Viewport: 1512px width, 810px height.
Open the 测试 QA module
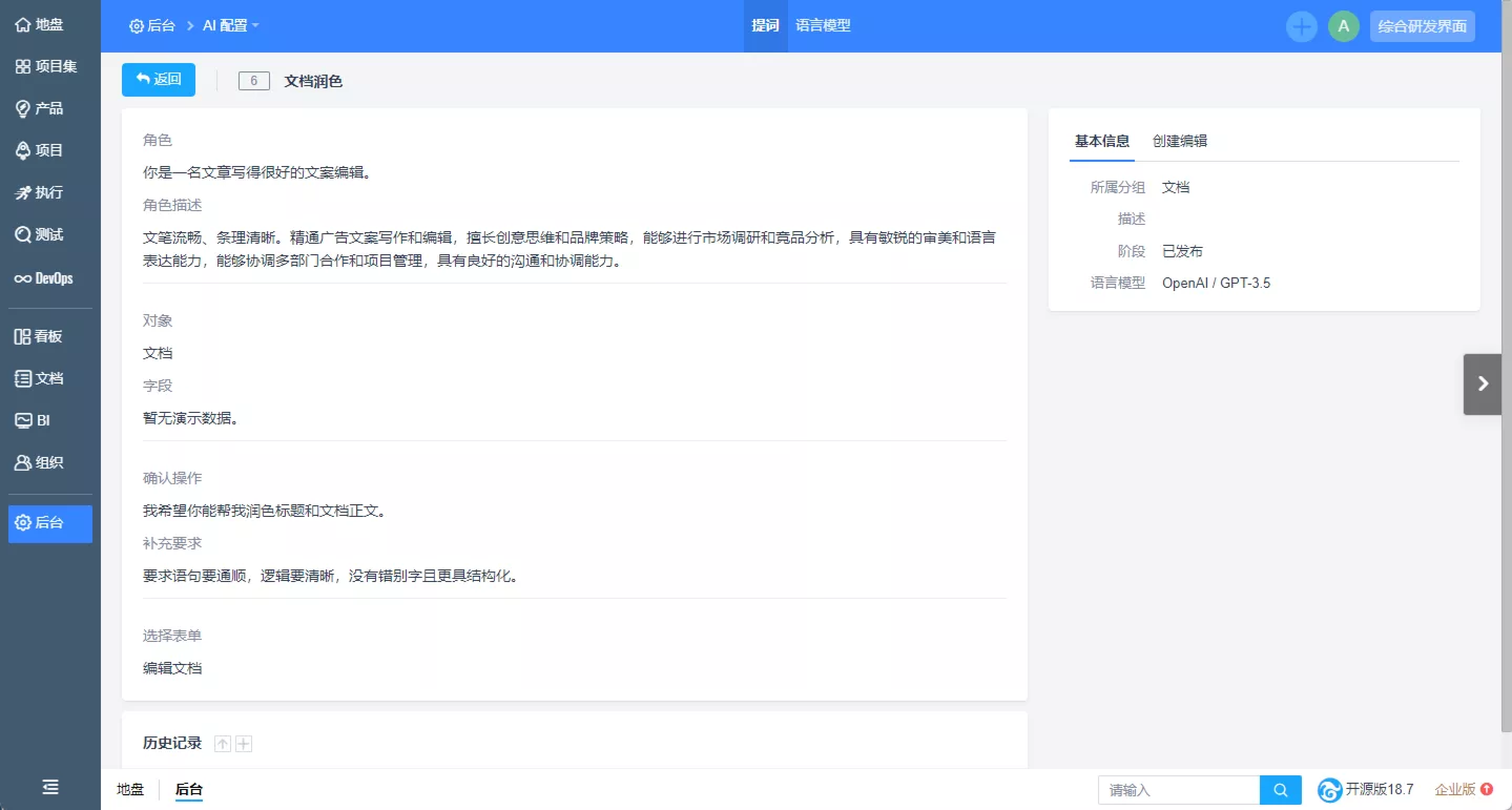(39, 235)
